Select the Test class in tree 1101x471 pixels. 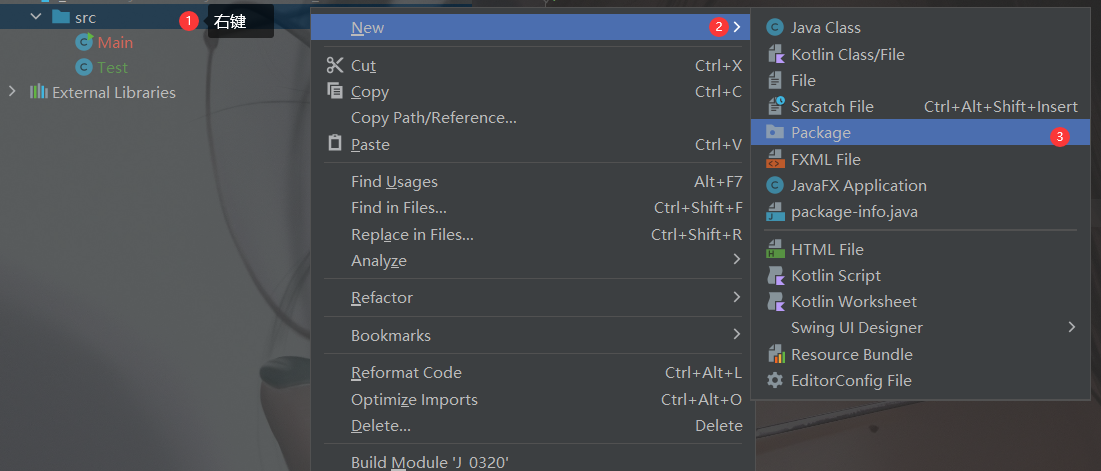(x=112, y=67)
